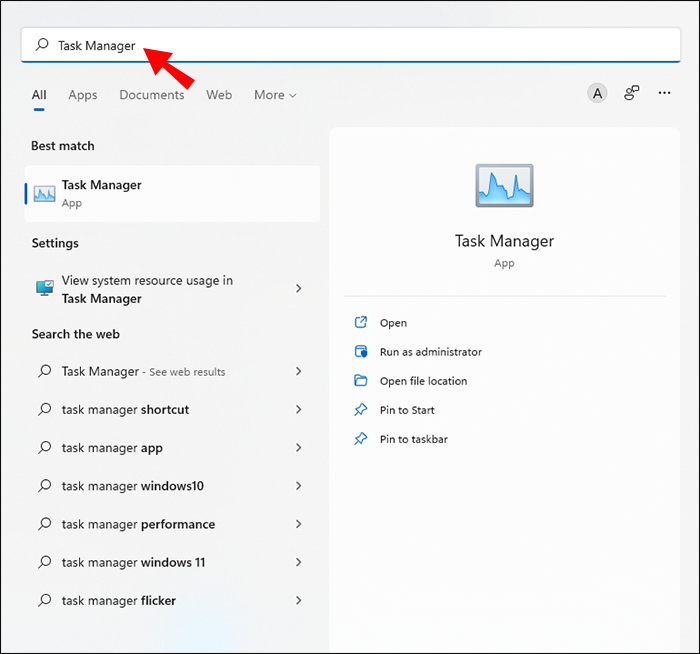The height and width of the screenshot is (654, 700).
Task: Click the task manager windows 11 suggestion
Action: 133,563
